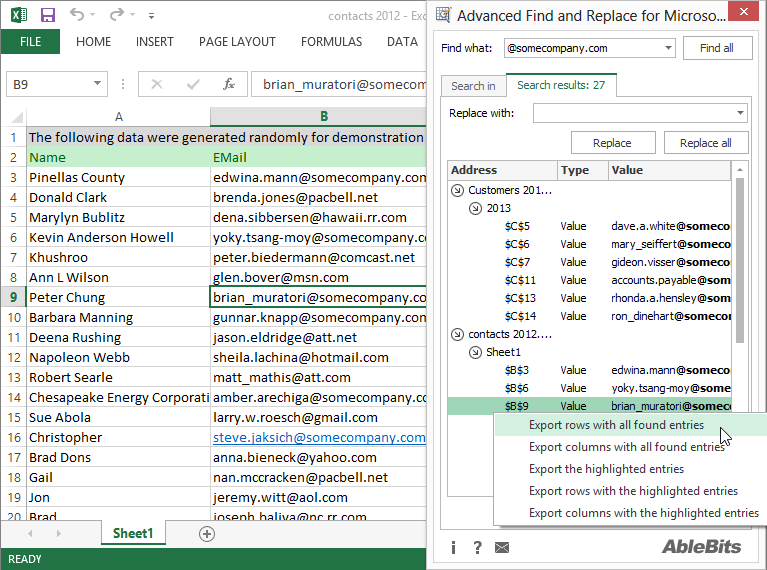Close the Advanced Find and Replace pane

click(x=744, y=11)
